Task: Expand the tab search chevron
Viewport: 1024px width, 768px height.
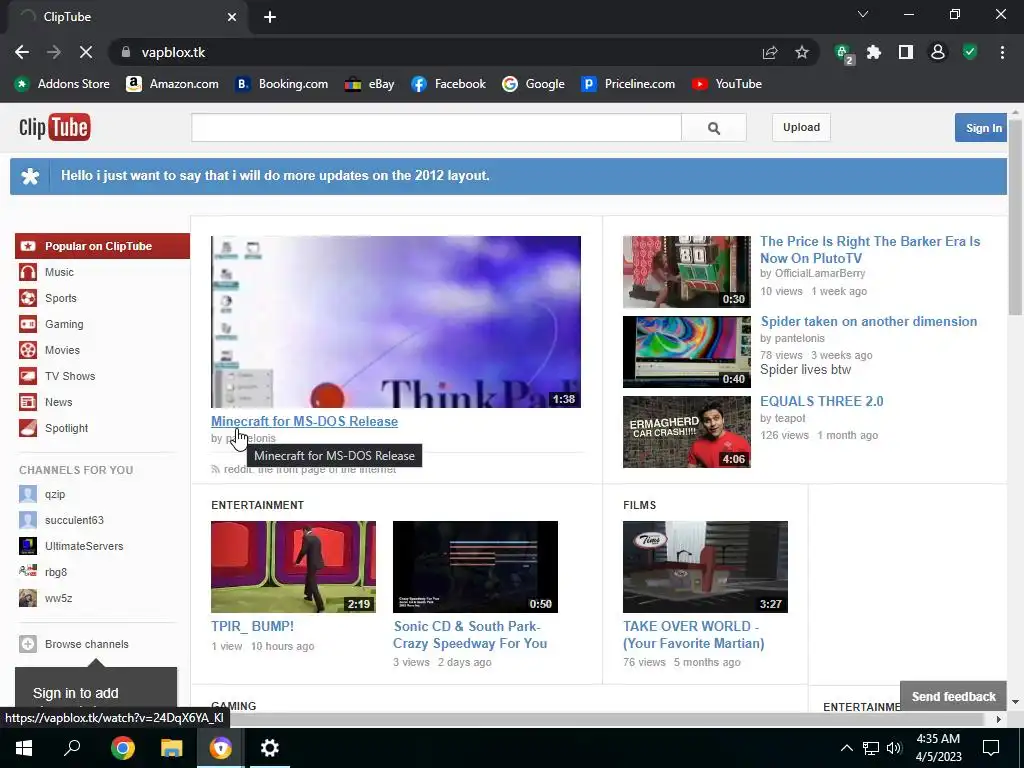Action: pos(863,14)
